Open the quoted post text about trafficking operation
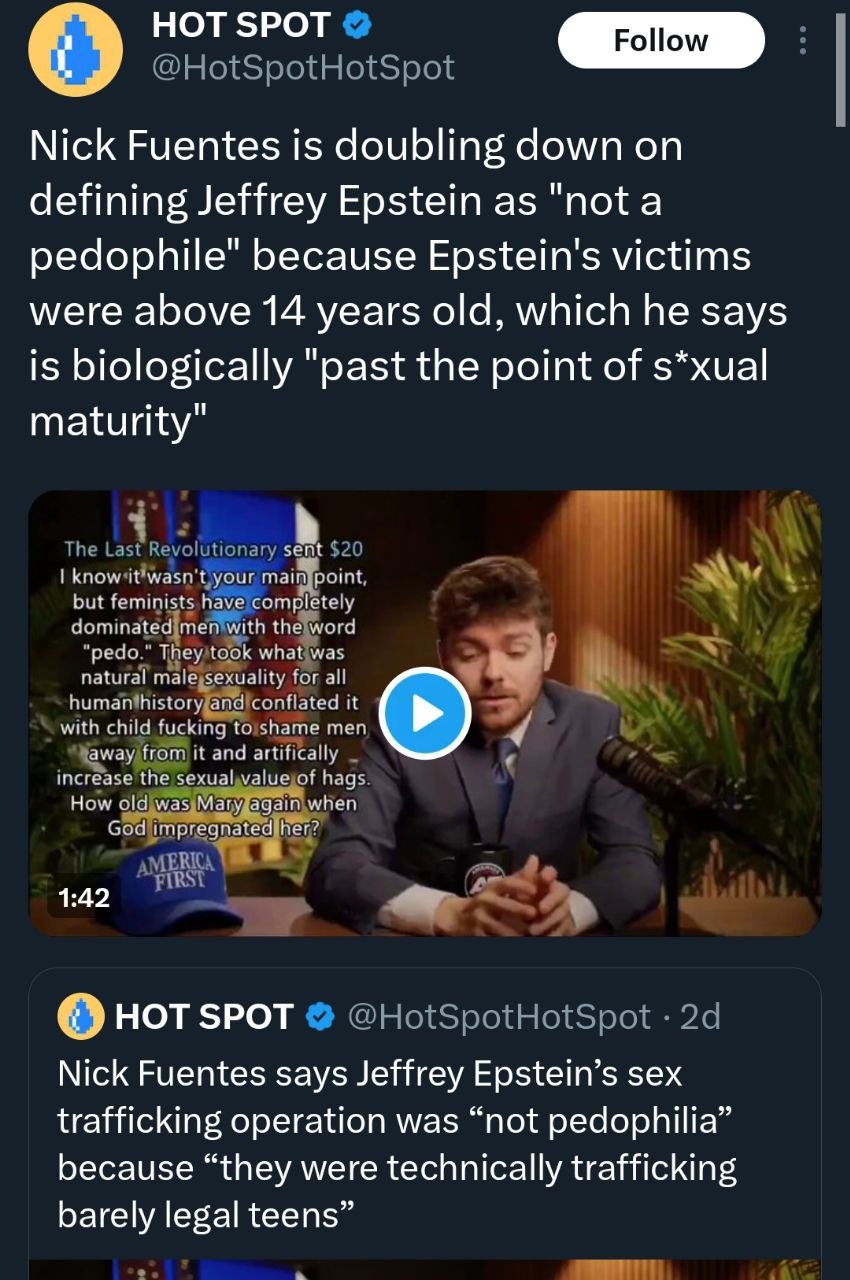 coord(397,1144)
